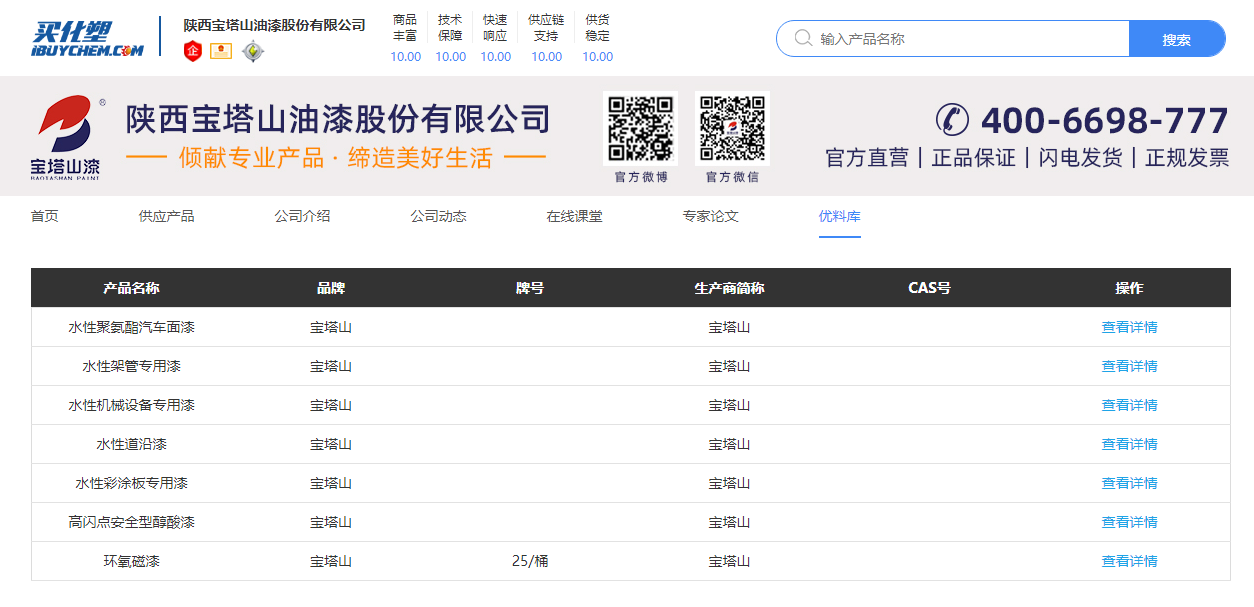Click product name 水性机械设备专用漆
This screenshot has height=607, width=1254.
(x=132, y=405)
